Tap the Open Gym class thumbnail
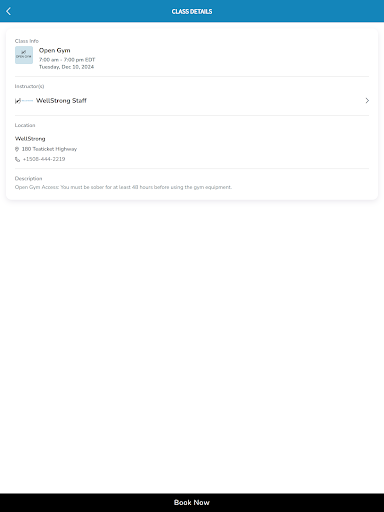384x512 pixels. [x=24, y=55]
